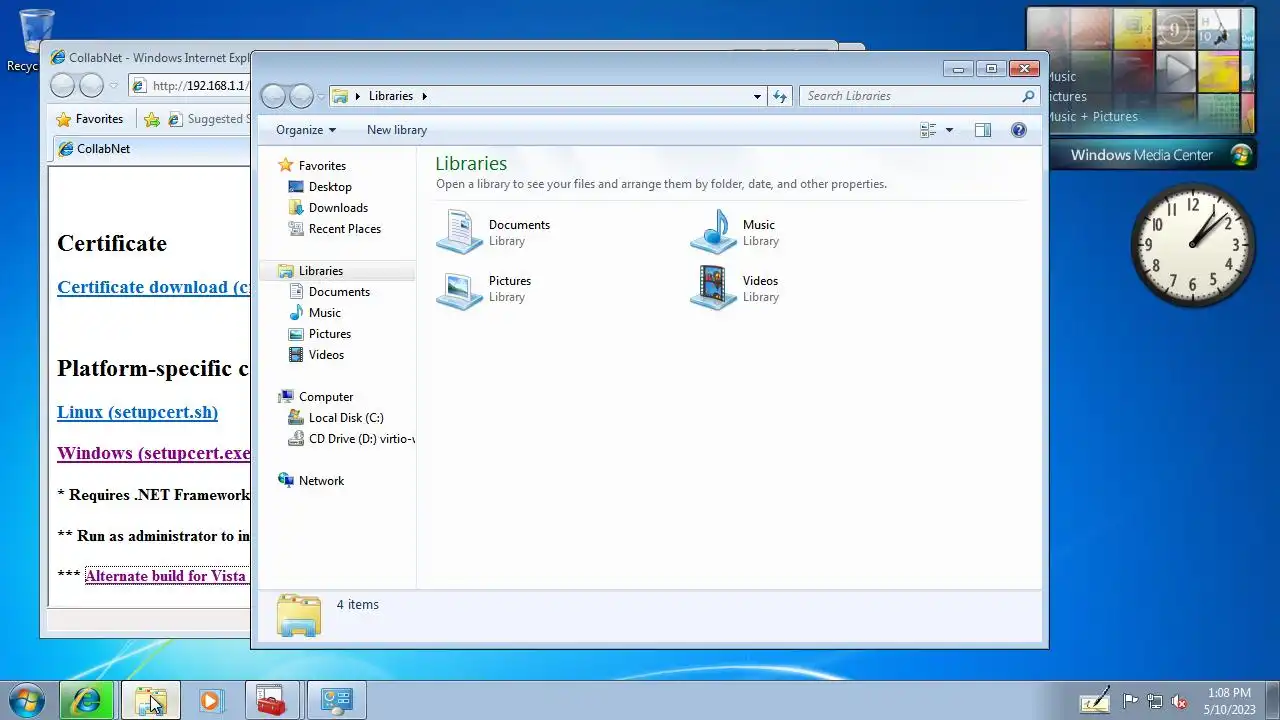Expand the Libraries breadcrumb arrow

click(x=424, y=96)
